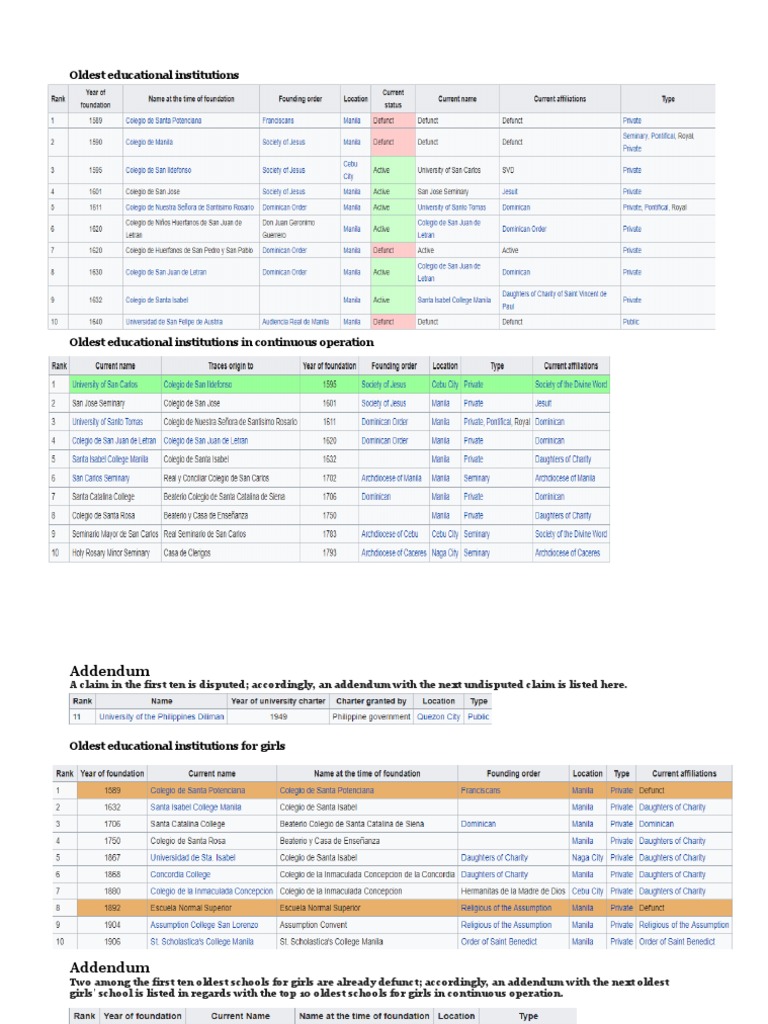Select the Assumption Convent cell
768x1024 pixels.
coord(367,925)
